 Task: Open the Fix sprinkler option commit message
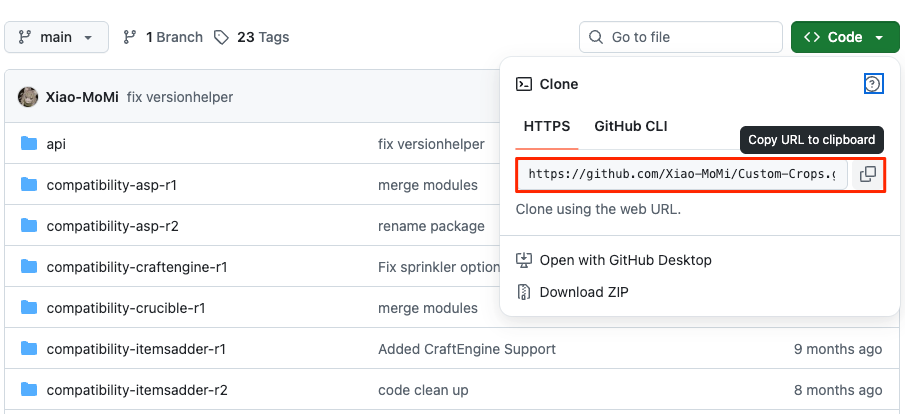(x=439, y=267)
